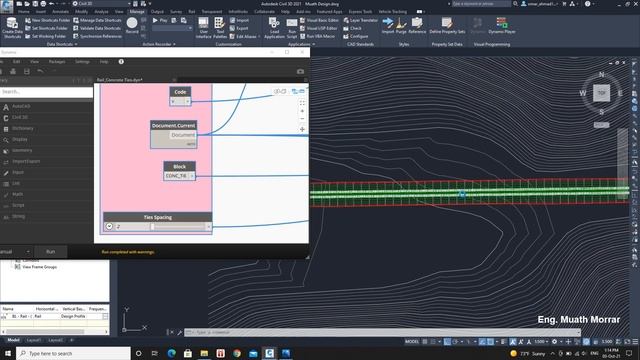The image size is (640, 360).
Task: Click Synchronize References
Action: [x=97, y=36]
